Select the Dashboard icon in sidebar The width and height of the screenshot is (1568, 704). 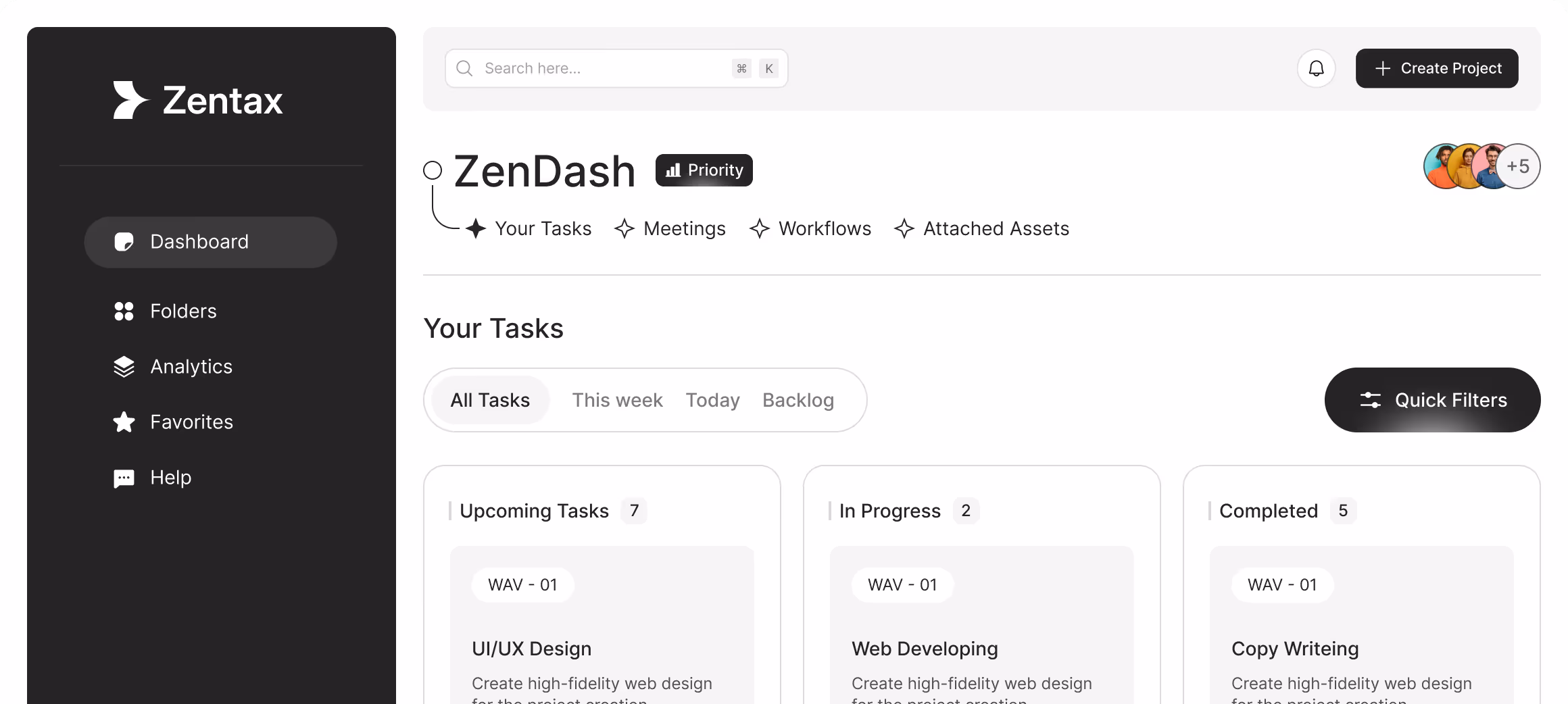123,242
